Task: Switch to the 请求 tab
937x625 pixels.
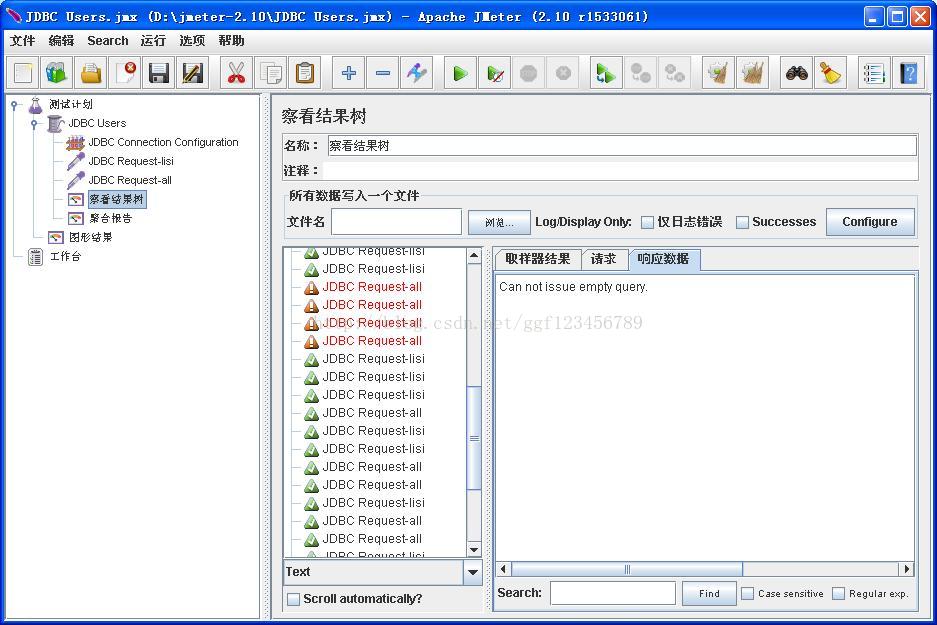Action: pos(604,259)
